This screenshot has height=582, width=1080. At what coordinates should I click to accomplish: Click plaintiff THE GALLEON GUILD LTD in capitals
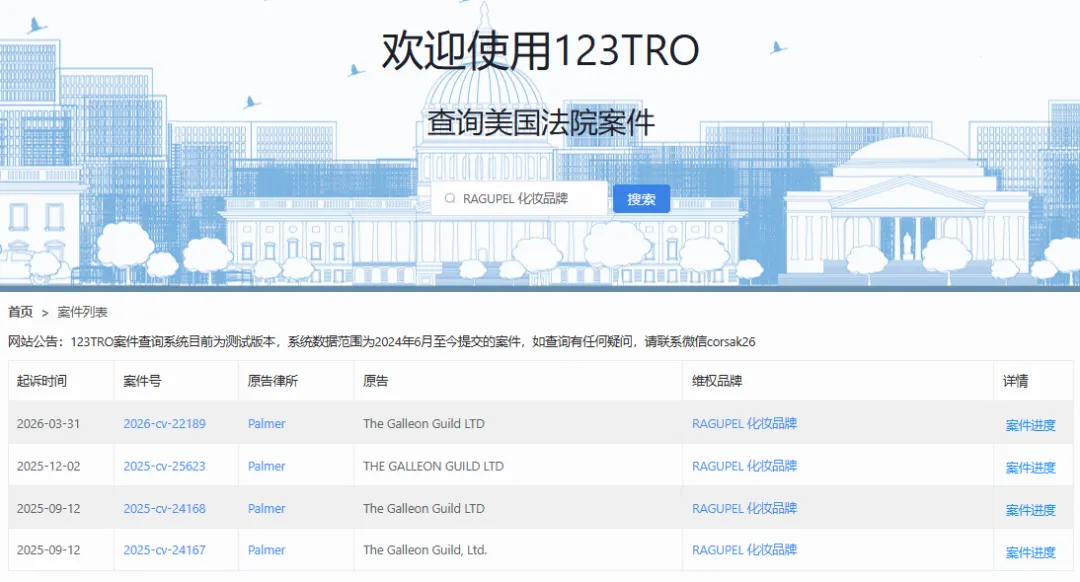point(433,466)
